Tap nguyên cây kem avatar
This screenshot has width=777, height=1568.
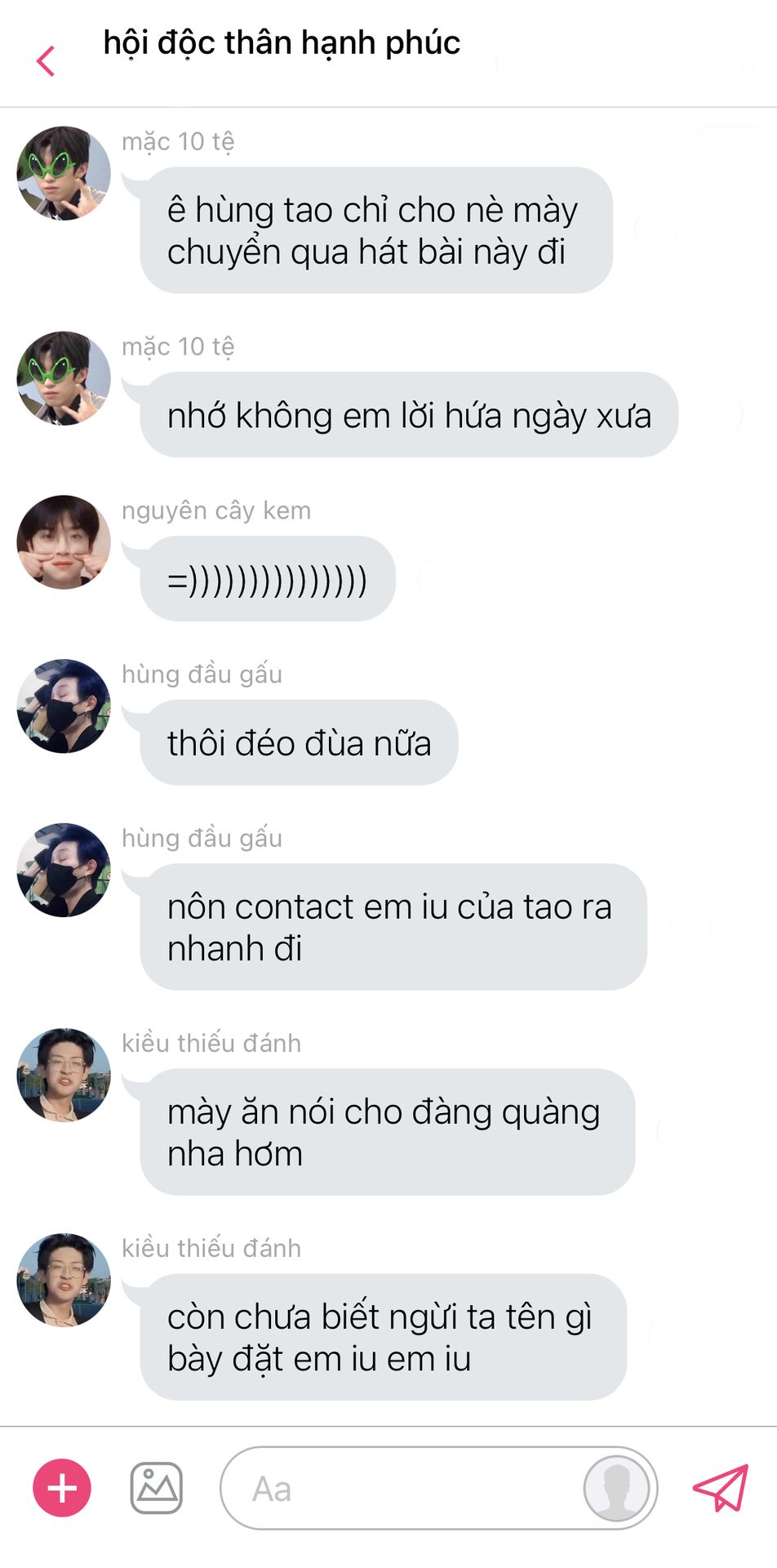64,542
